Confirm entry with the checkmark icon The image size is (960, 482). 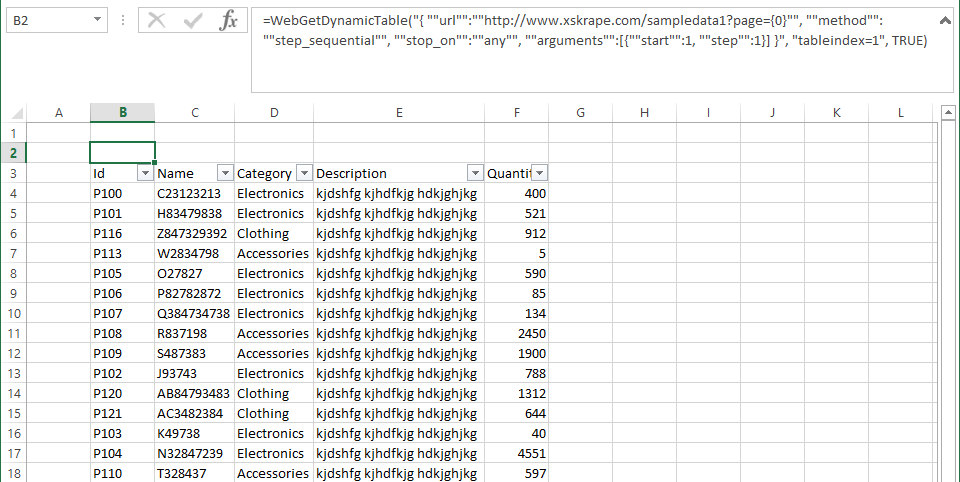pos(193,21)
